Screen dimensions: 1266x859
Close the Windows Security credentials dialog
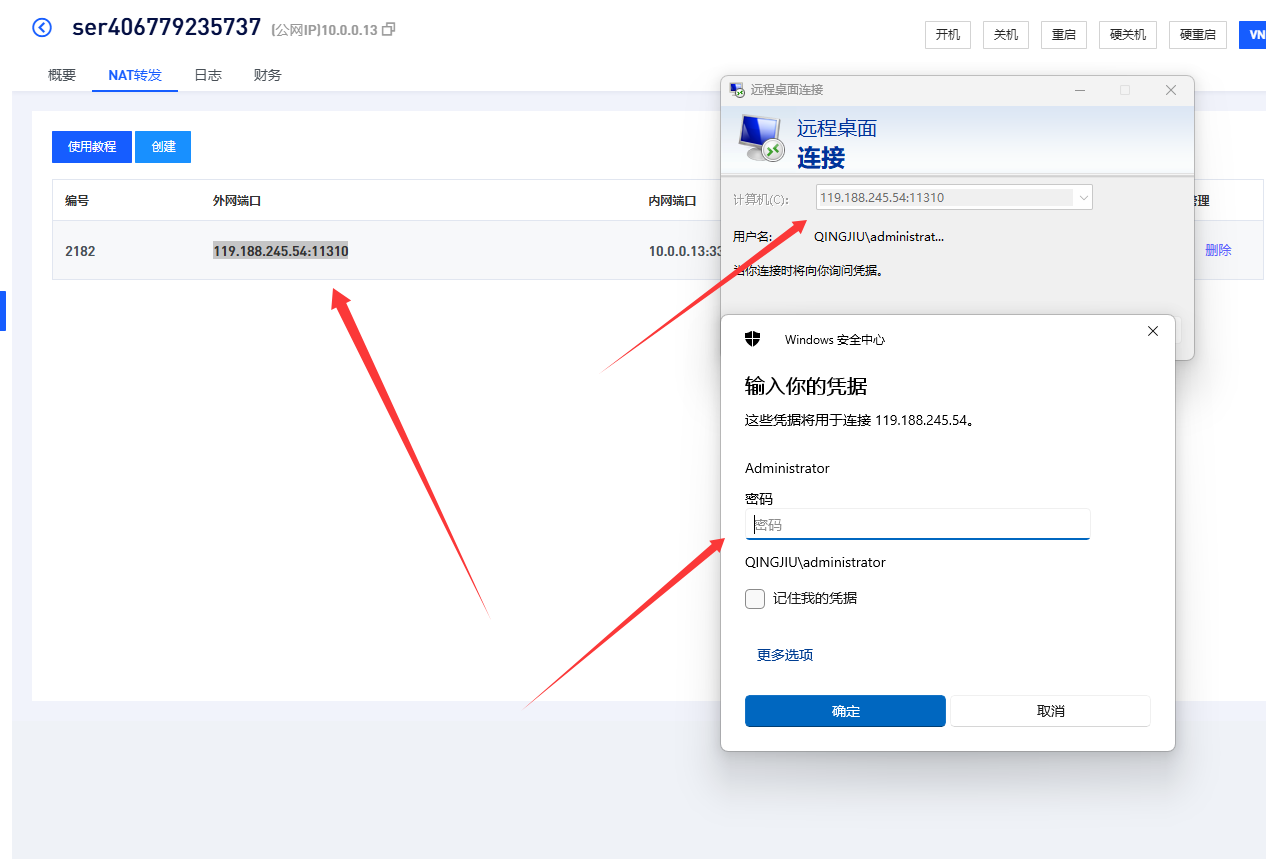coord(1153,331)
